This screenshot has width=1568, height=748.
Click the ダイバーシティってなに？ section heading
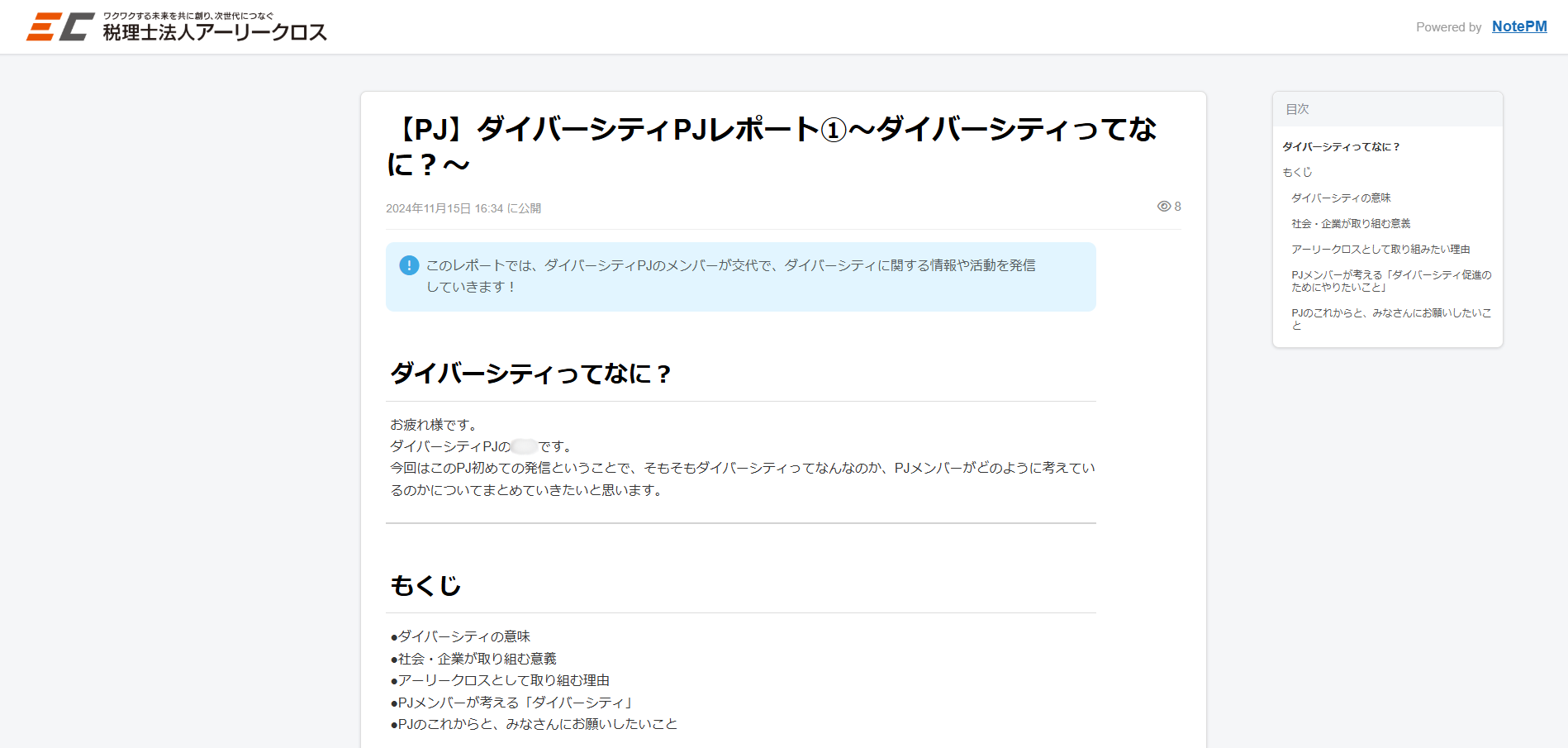pos(531,374)
